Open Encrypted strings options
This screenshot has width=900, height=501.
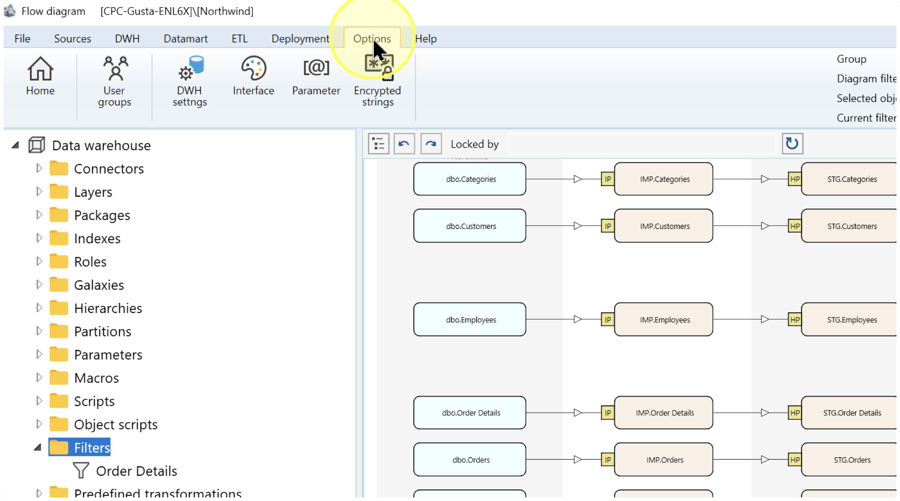coord(378,81)
